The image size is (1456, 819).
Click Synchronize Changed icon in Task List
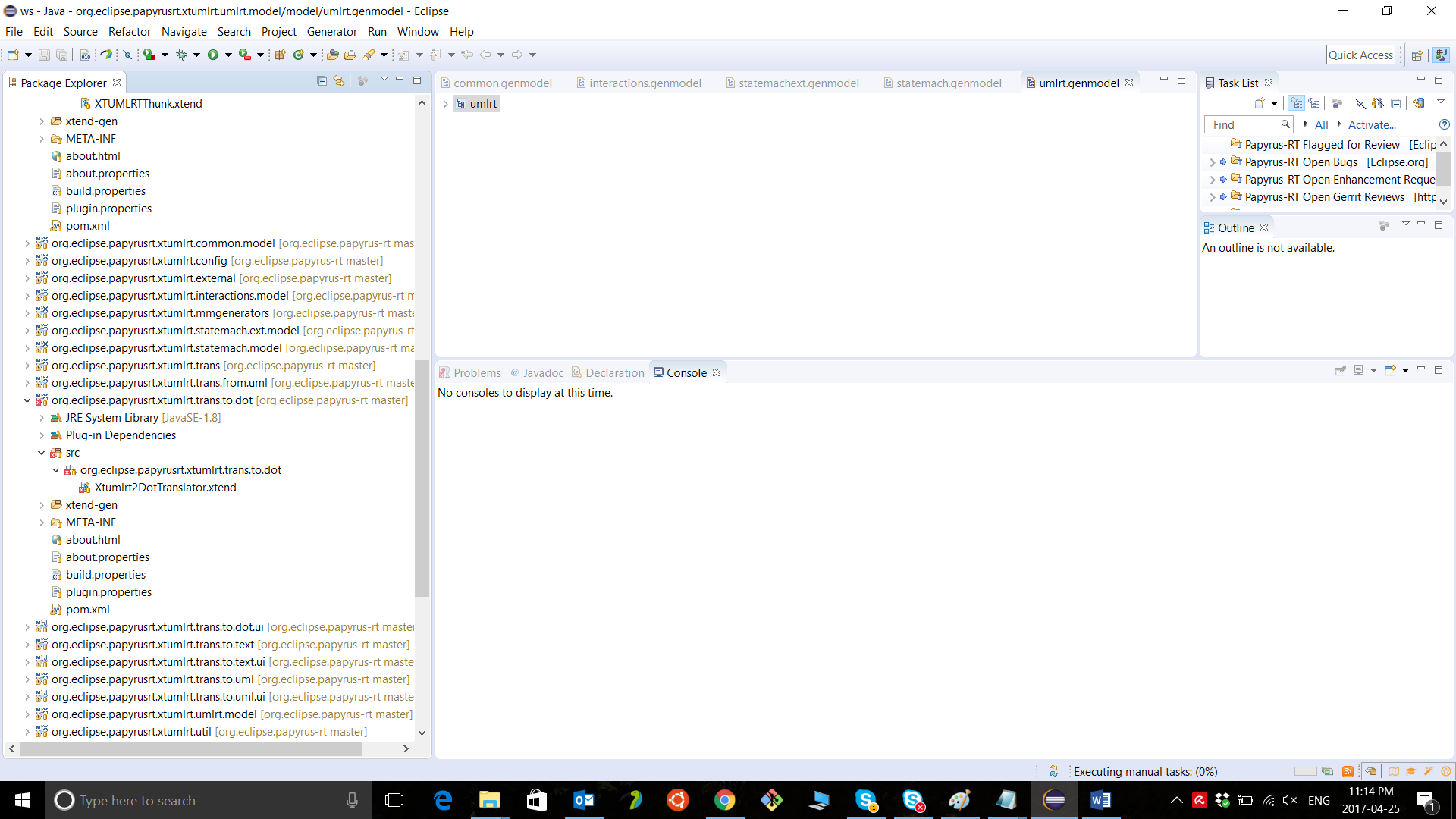pyautogui.click(x=1418, y=103)
